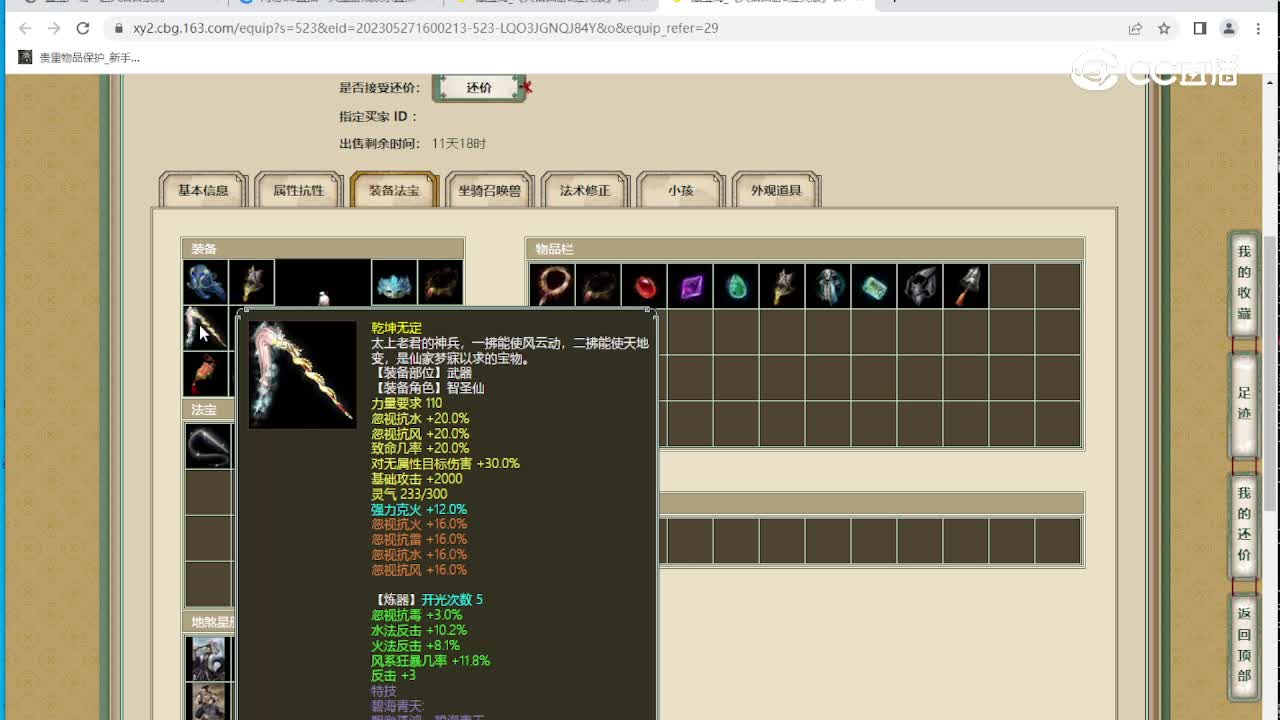1280x720 pixels.
Task: Click the browser address bar URL
Action: pos(425,28)
